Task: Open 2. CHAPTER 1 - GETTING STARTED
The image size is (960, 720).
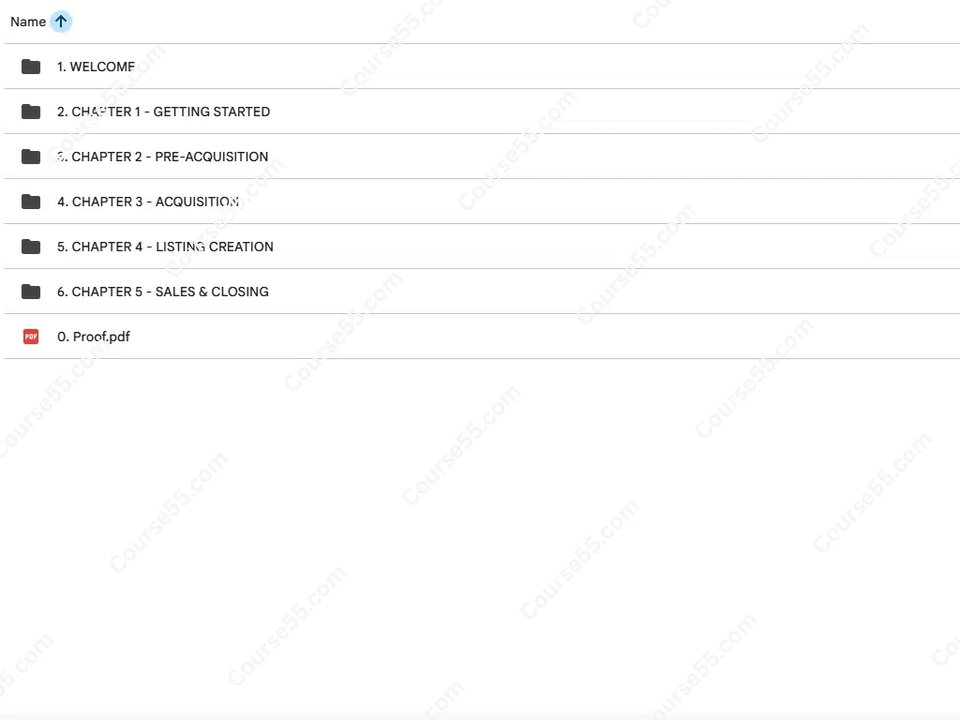Action: pos(163,111)
